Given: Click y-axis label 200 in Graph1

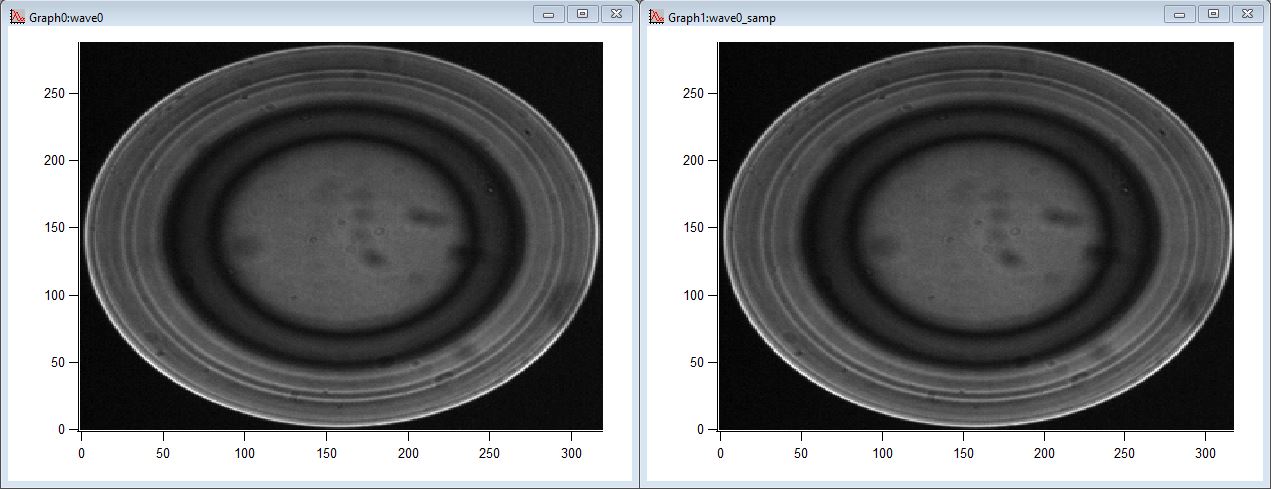Looking at the screenshot, I should 695,160.
